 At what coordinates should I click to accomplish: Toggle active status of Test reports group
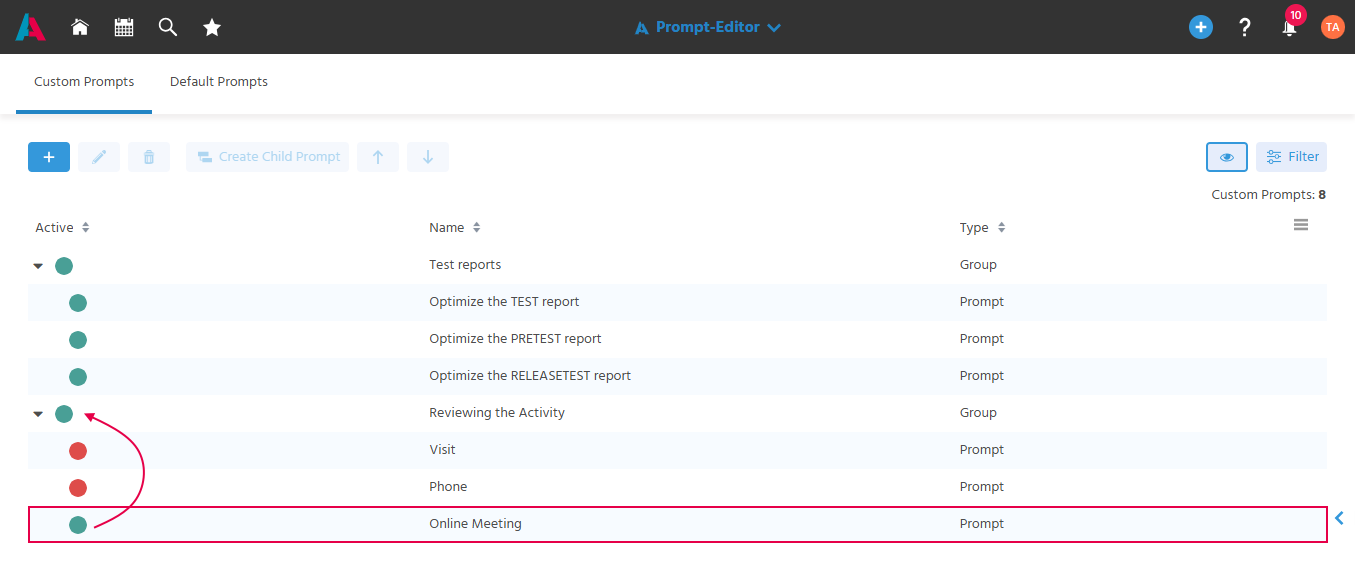tap(64, 266)
